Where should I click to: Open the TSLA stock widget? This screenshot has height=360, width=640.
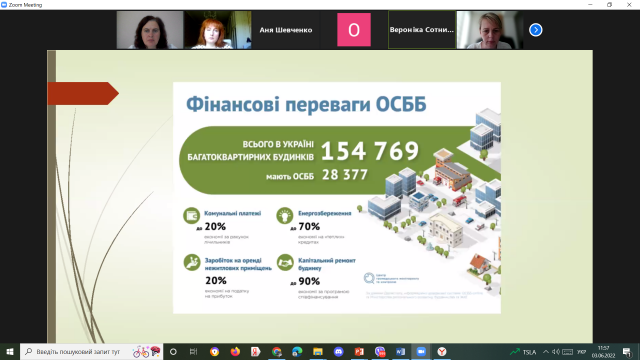click(x=523, y=351)
